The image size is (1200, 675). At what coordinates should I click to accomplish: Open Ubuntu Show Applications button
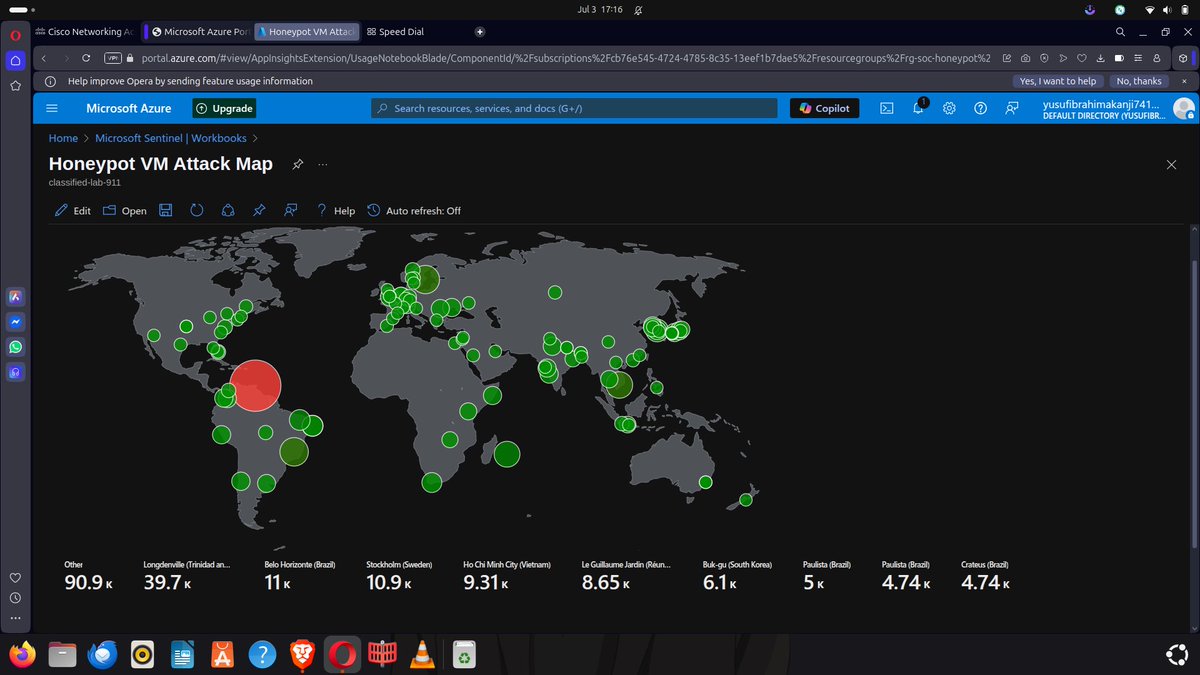pyautogui.click(x=1177, y=655)
